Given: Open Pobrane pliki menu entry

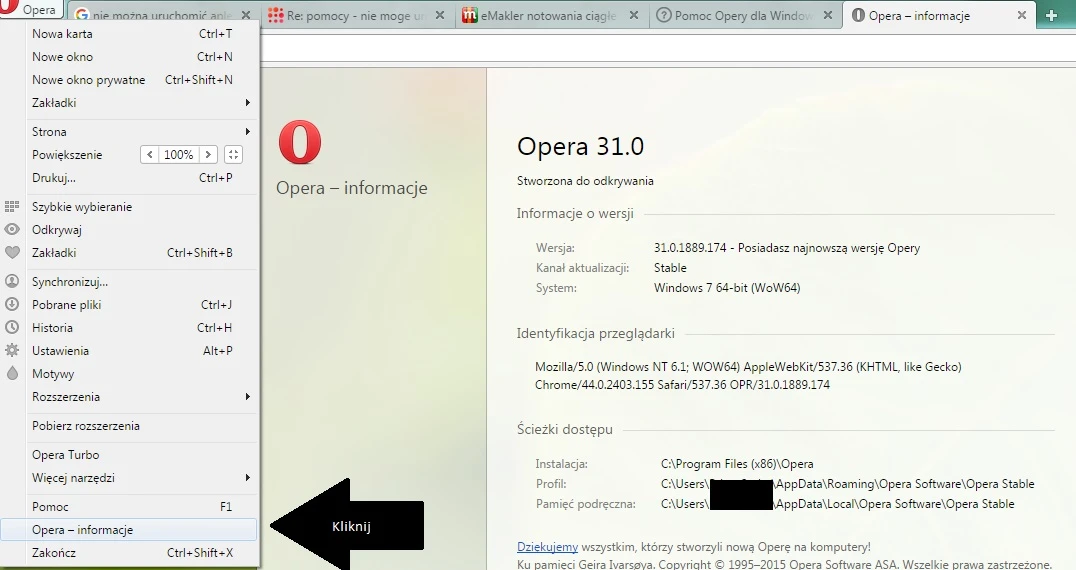Looking at the screenshot, I should pos(130,305).
